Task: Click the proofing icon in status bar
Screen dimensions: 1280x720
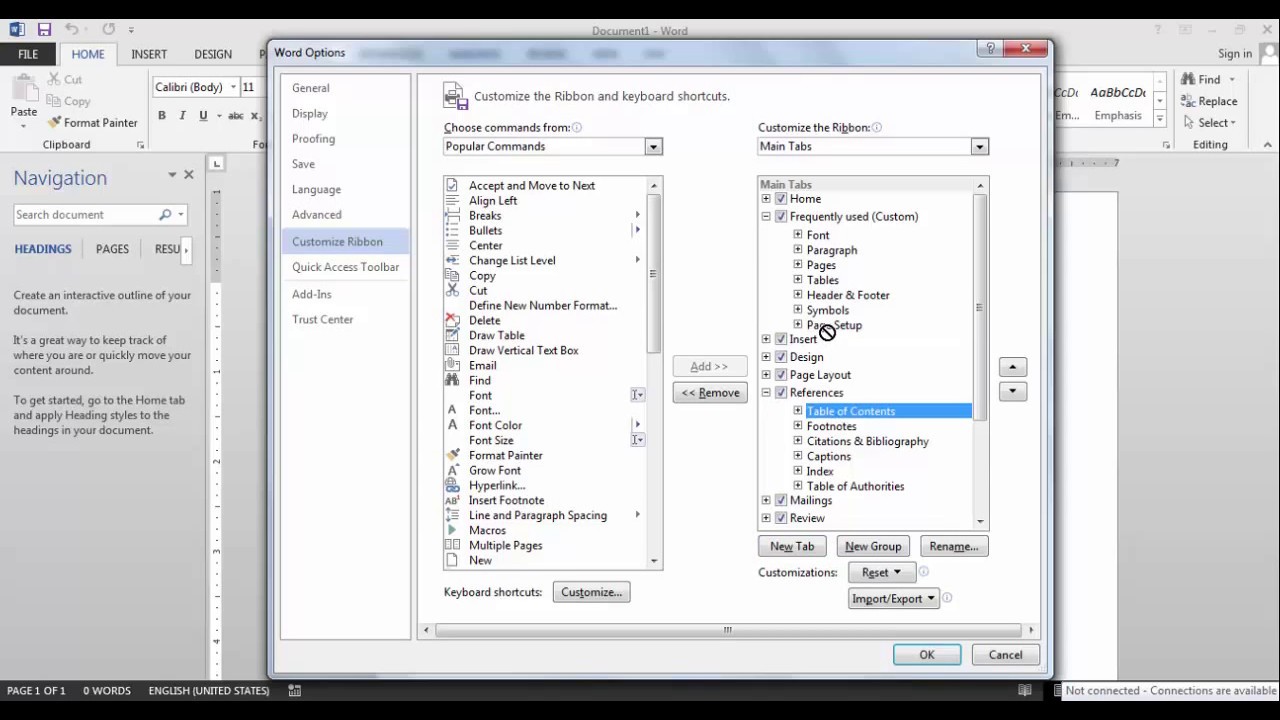Action: [x=295, y=690]
